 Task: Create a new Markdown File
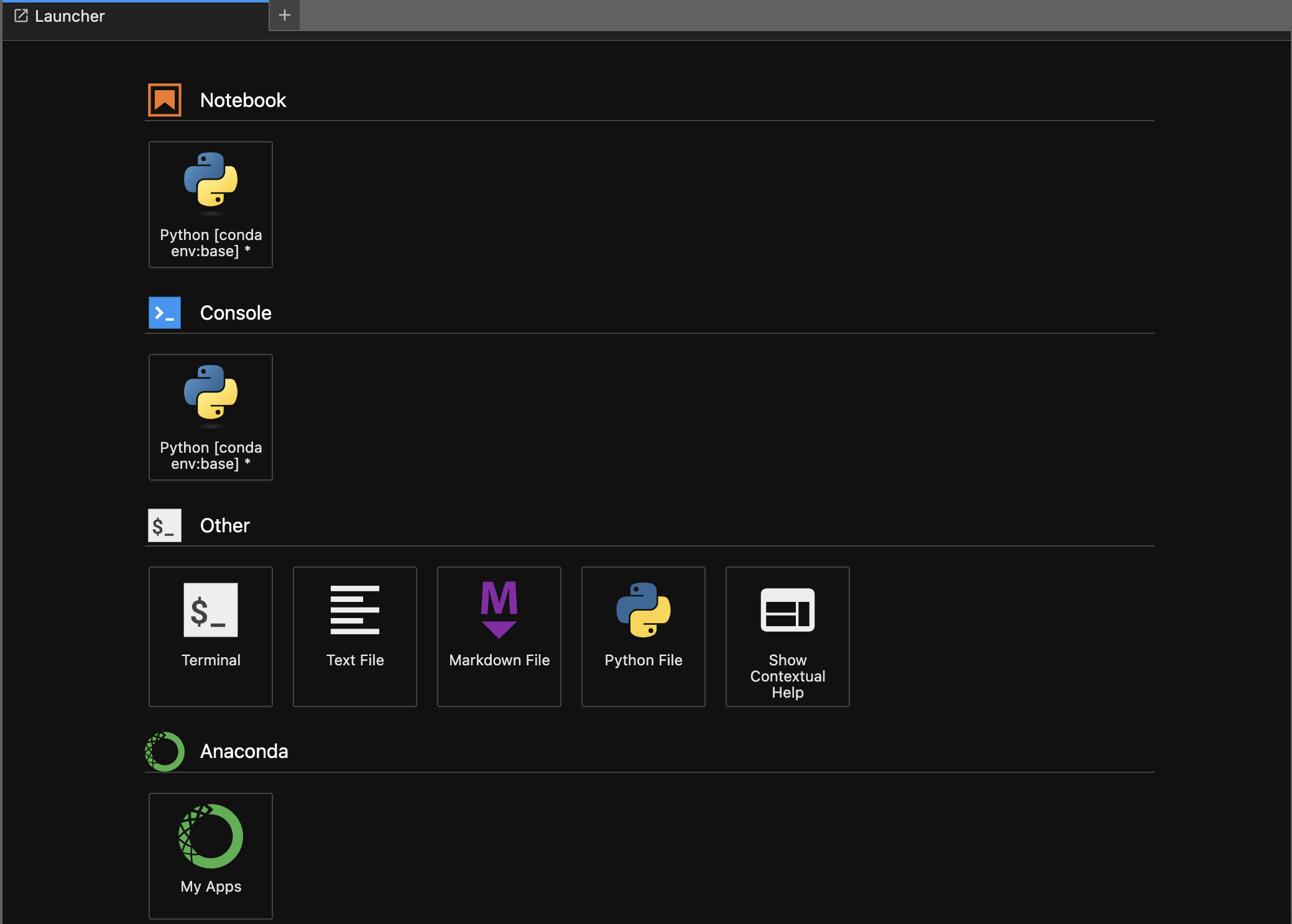point(499,635)
